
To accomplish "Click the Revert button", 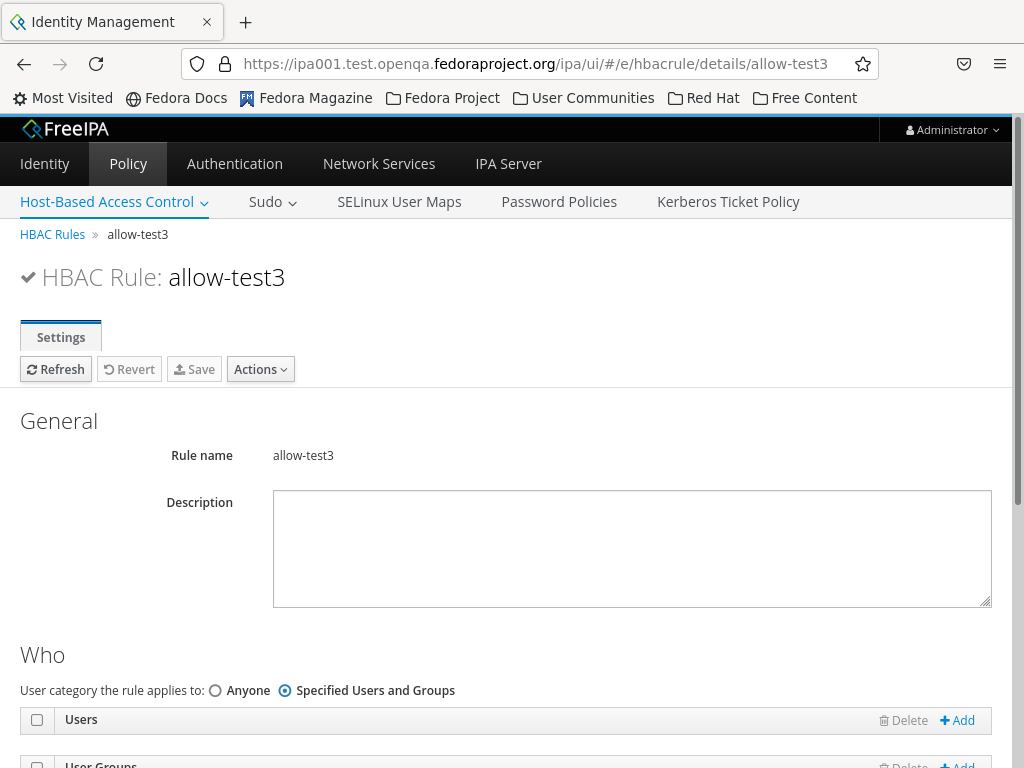I will 129,369.
